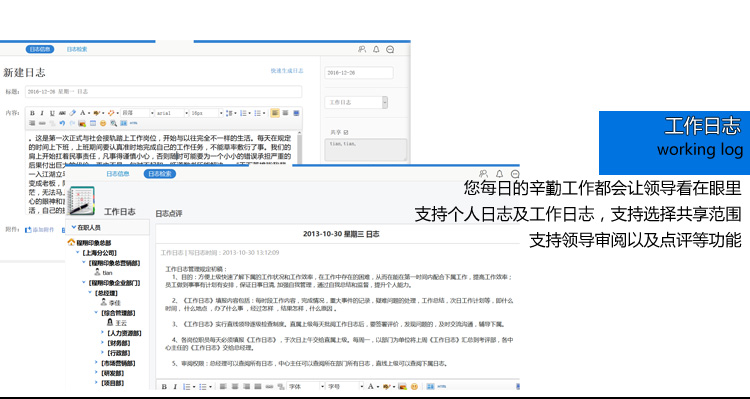Toggle Underline in the new-log editor
750x399 pixels.
click(52, 113)
